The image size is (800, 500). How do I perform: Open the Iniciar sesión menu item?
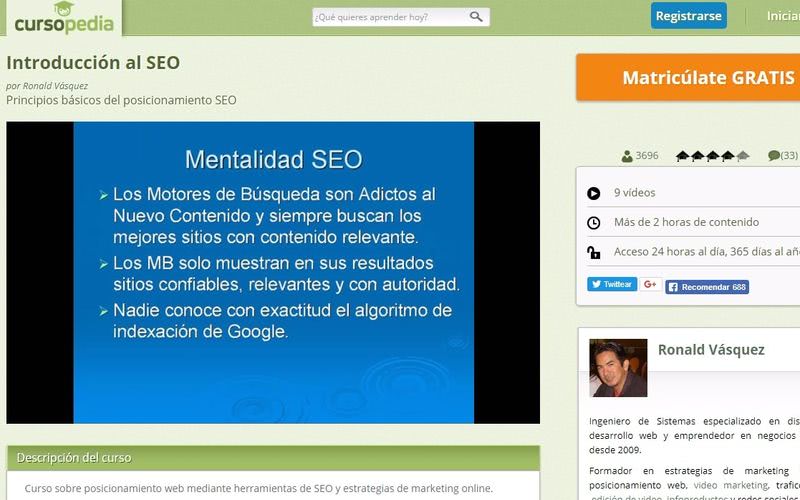(782, 16)
